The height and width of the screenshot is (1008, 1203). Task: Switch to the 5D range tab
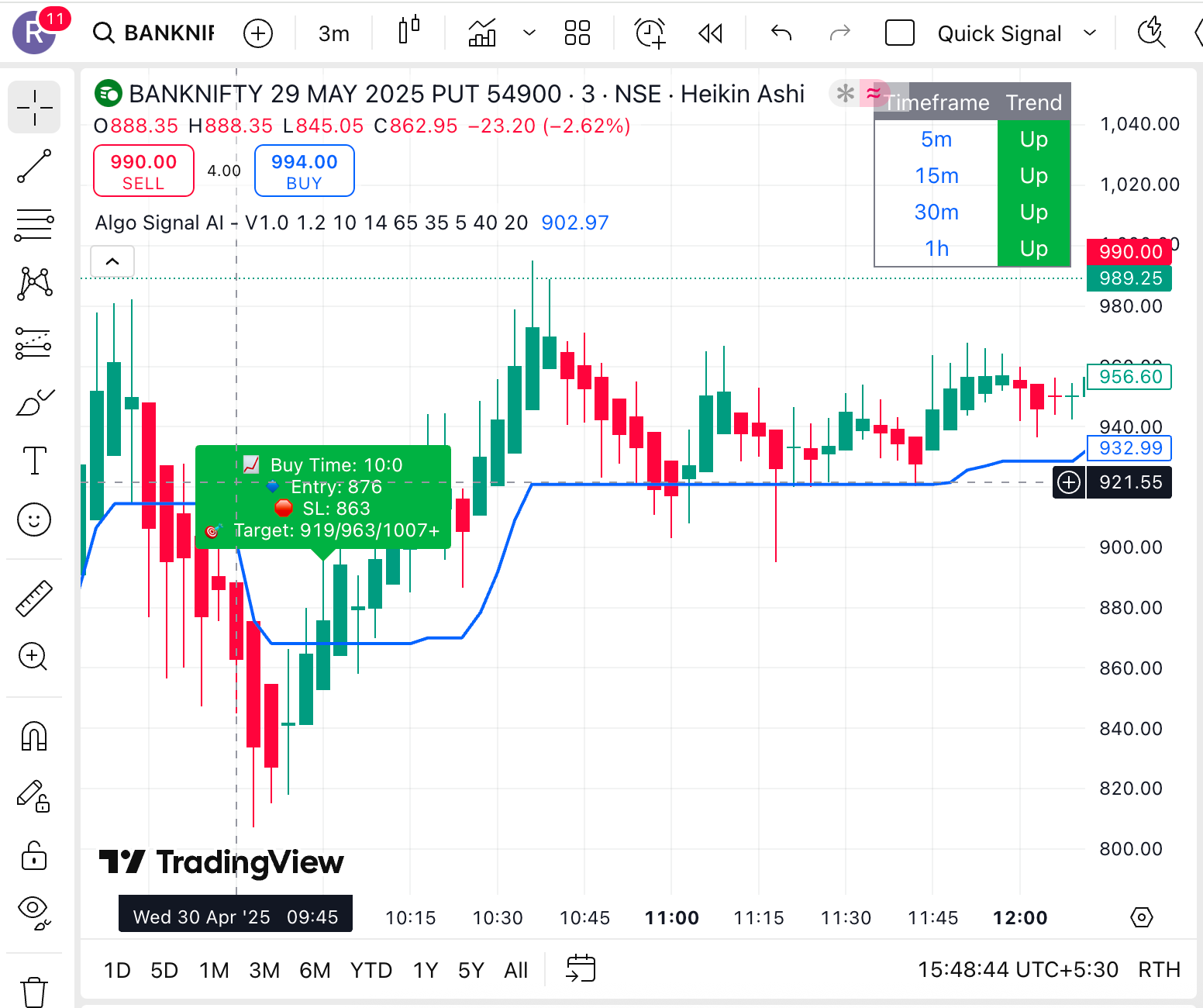click(x=164, y=970)
